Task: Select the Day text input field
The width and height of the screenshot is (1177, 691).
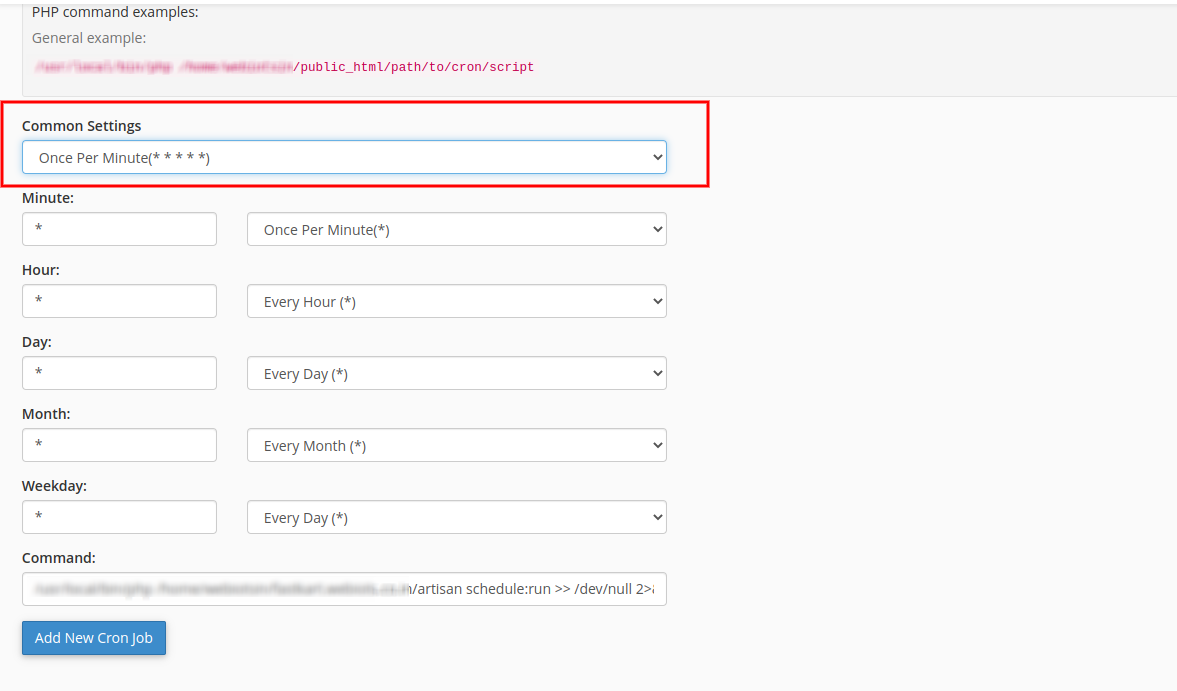Action: 119,373
